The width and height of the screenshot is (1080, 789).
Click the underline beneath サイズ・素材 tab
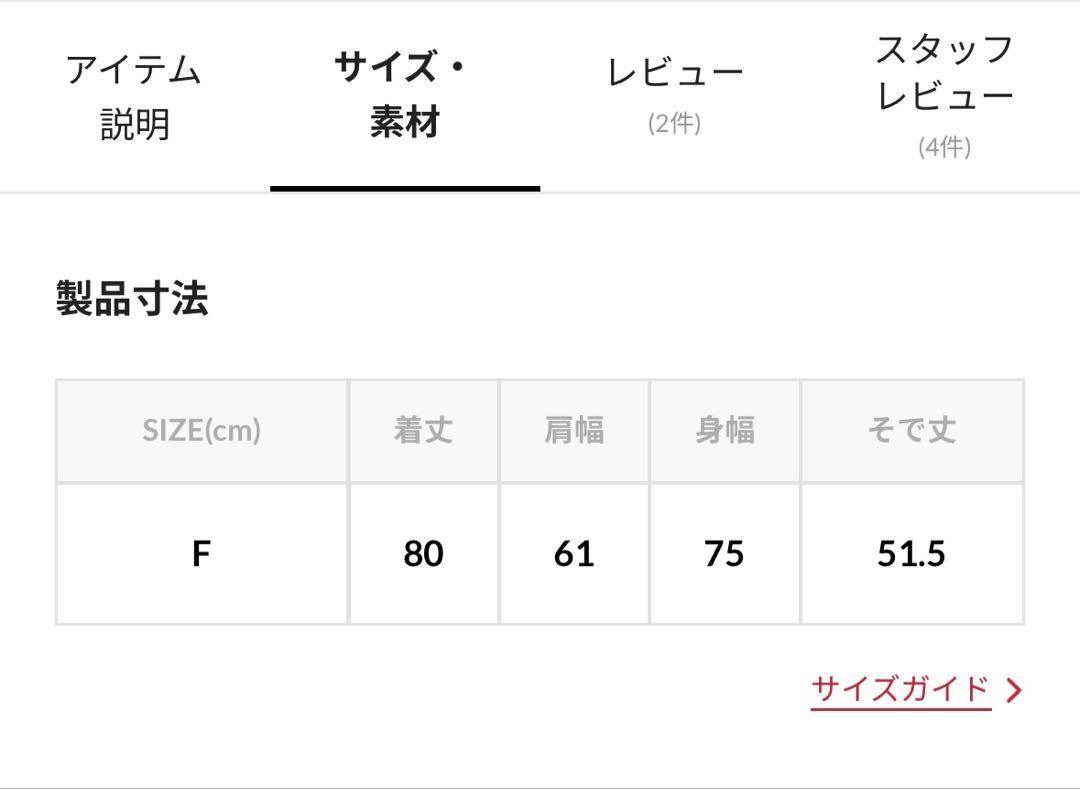[x=405, y=188]
